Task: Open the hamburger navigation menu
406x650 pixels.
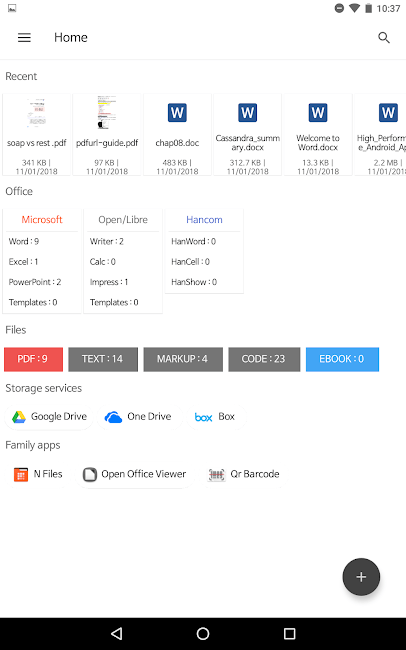Action: (x=24, y=38)
